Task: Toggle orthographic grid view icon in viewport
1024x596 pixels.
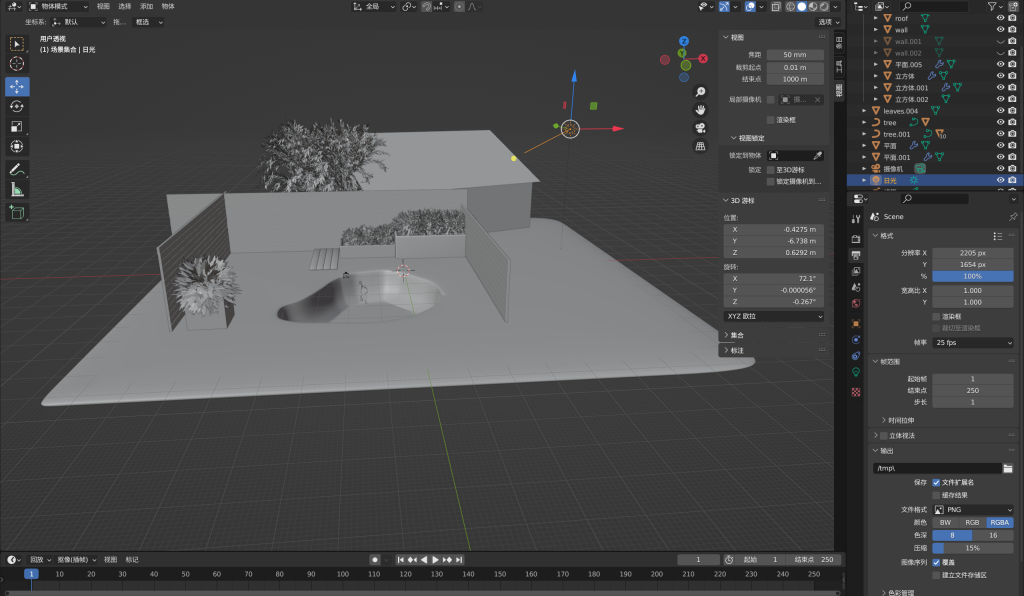Action: (x=701, y=146)
